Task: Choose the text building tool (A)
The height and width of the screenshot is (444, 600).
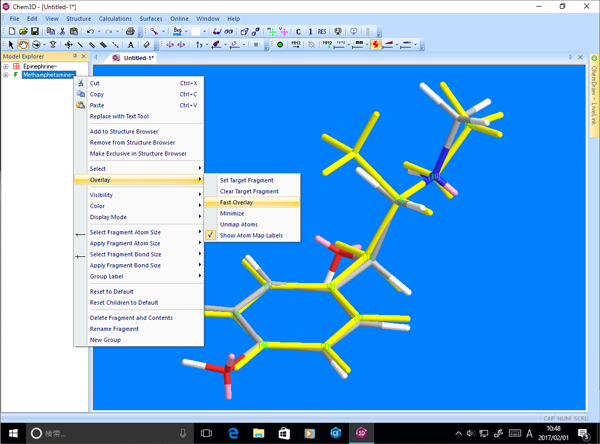Action: point(130,45)
